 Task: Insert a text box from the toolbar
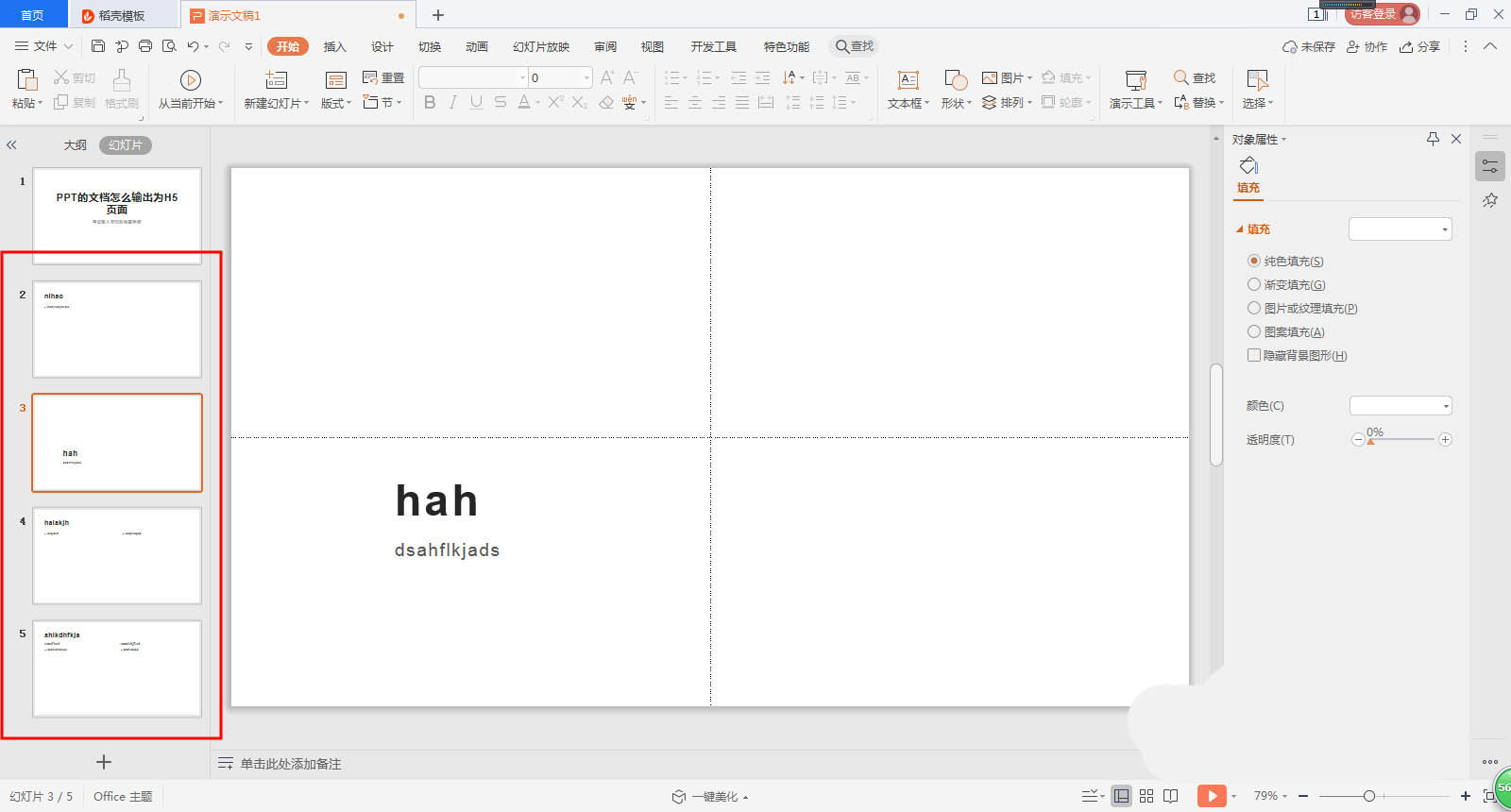pyautogui.click(x=908, y=80)
